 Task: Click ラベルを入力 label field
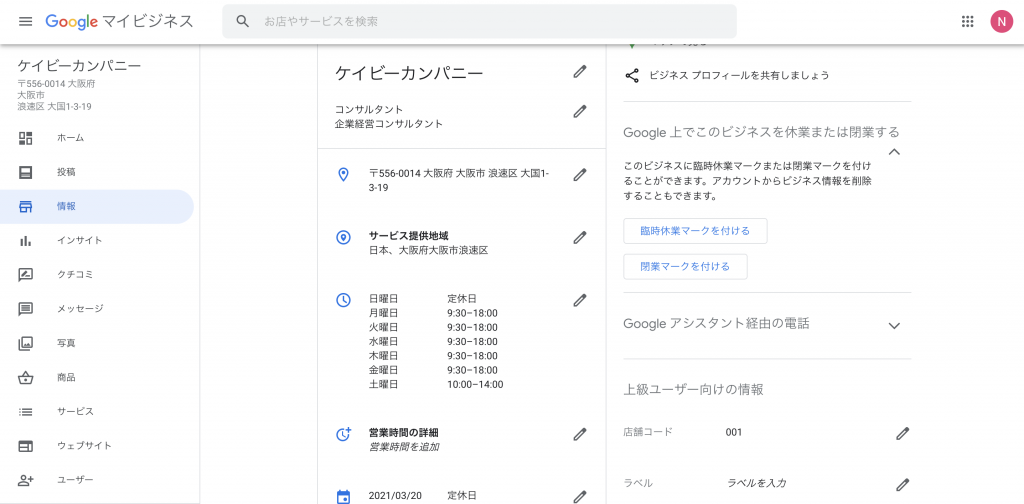pyautogui.click(x=756, y=484)
